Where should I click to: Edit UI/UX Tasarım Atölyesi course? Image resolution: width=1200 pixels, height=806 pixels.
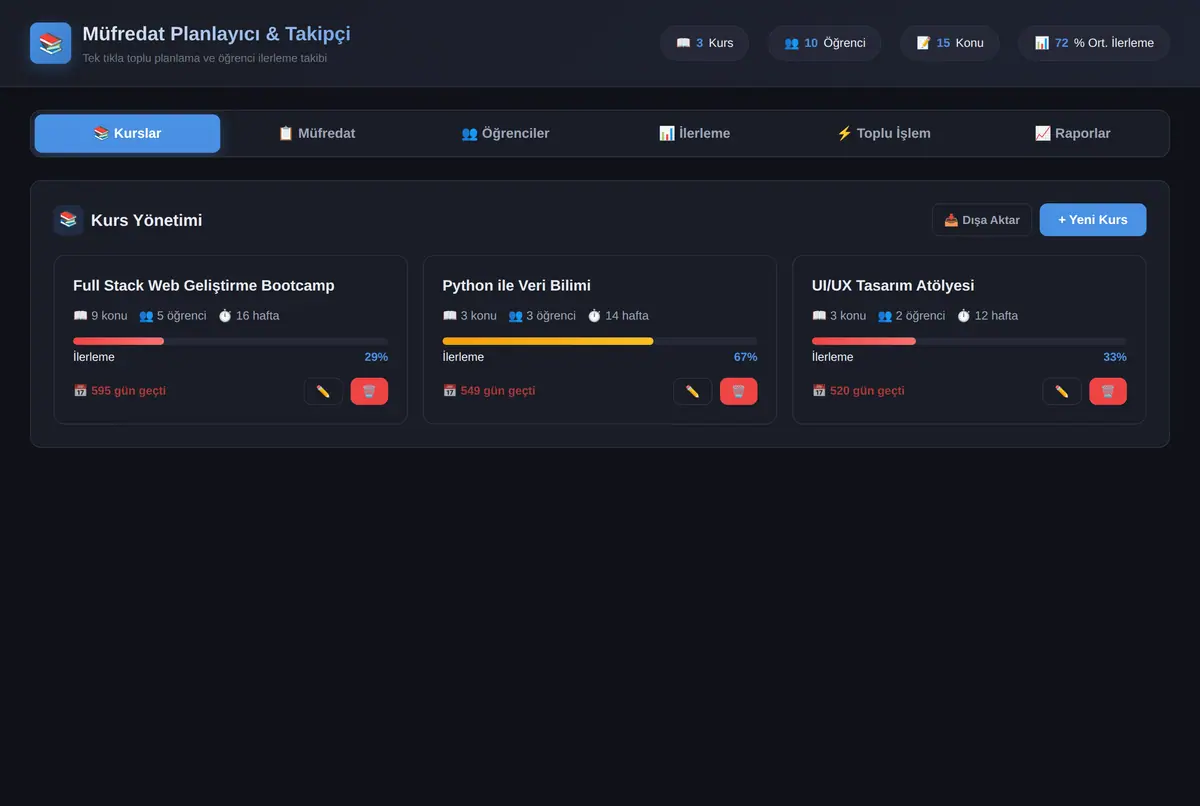pos(1062,391)
